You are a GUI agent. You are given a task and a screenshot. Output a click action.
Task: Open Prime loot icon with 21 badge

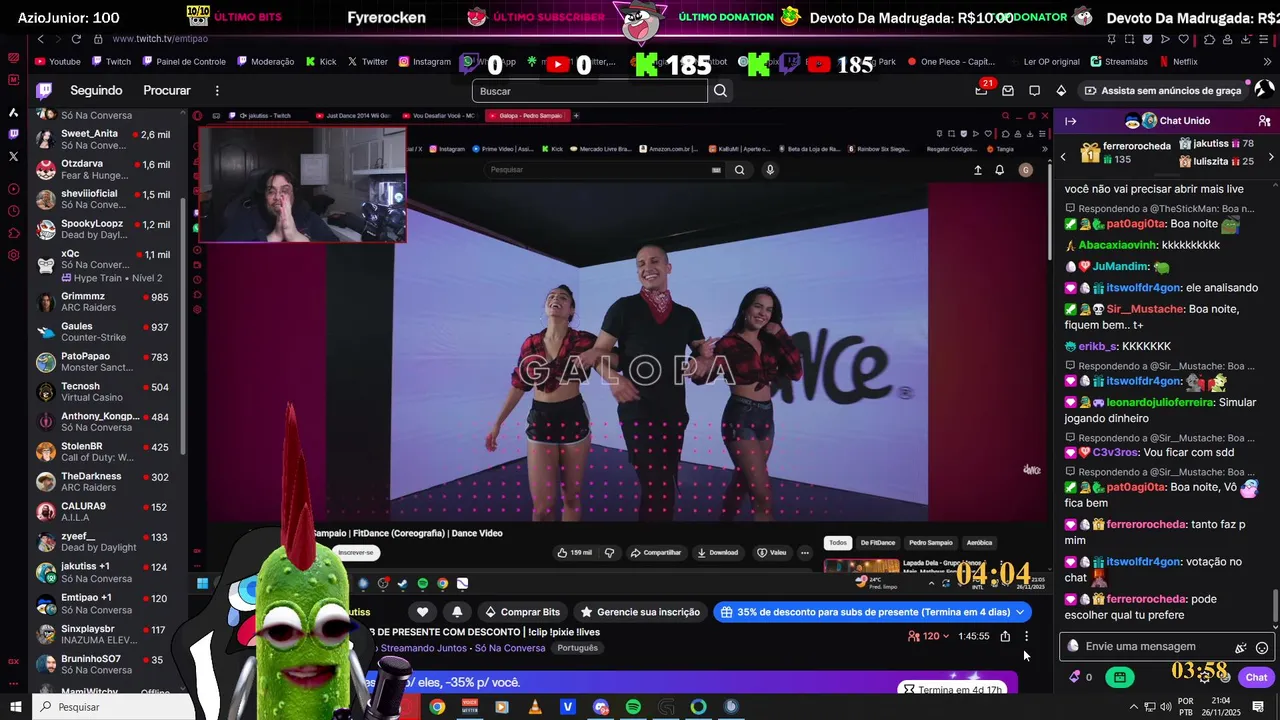click(x=981, y=90)
